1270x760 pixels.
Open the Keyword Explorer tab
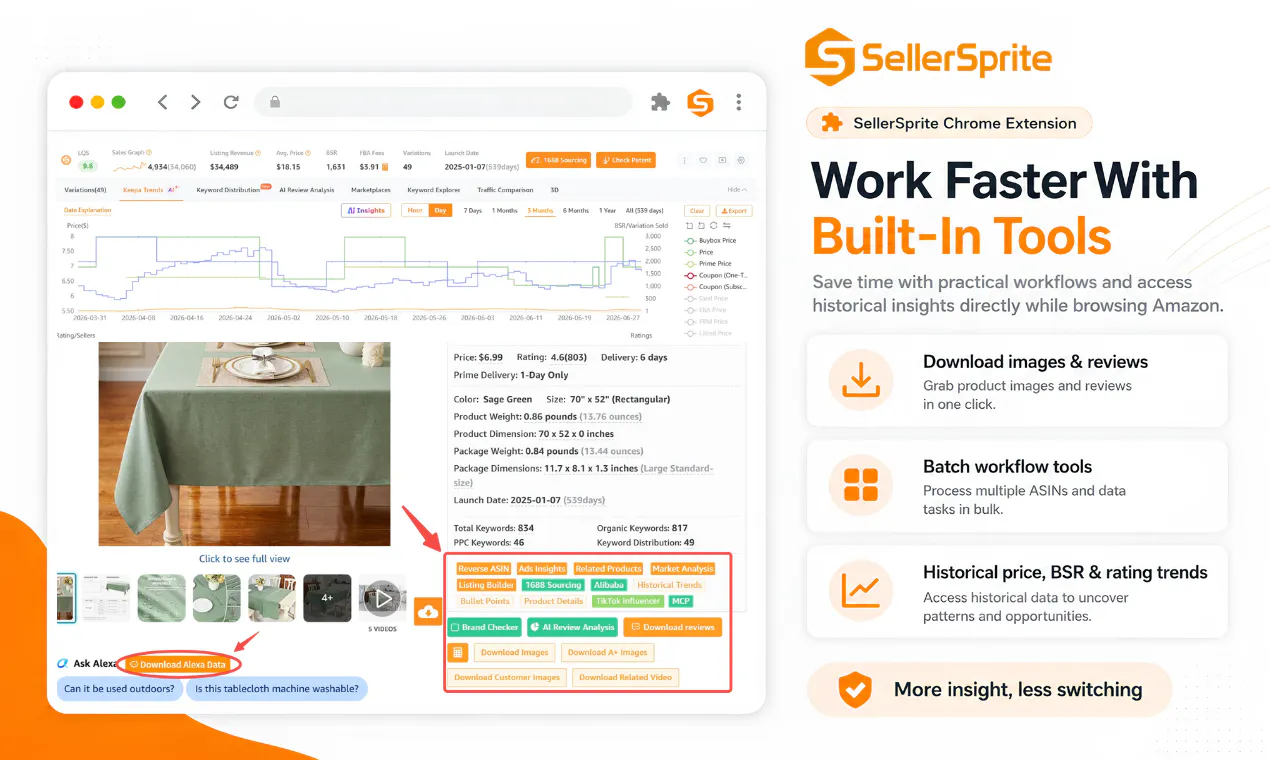pyautogui.click(x=434, y=190)
